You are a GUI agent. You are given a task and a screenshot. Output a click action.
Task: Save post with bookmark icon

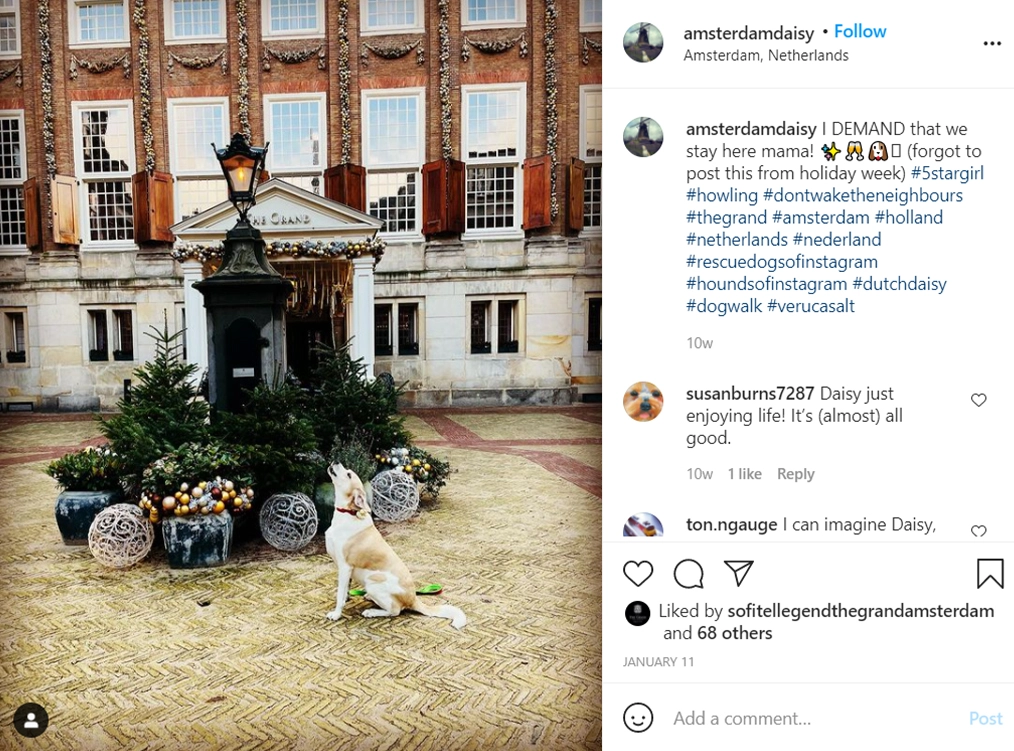coord(990,574)
